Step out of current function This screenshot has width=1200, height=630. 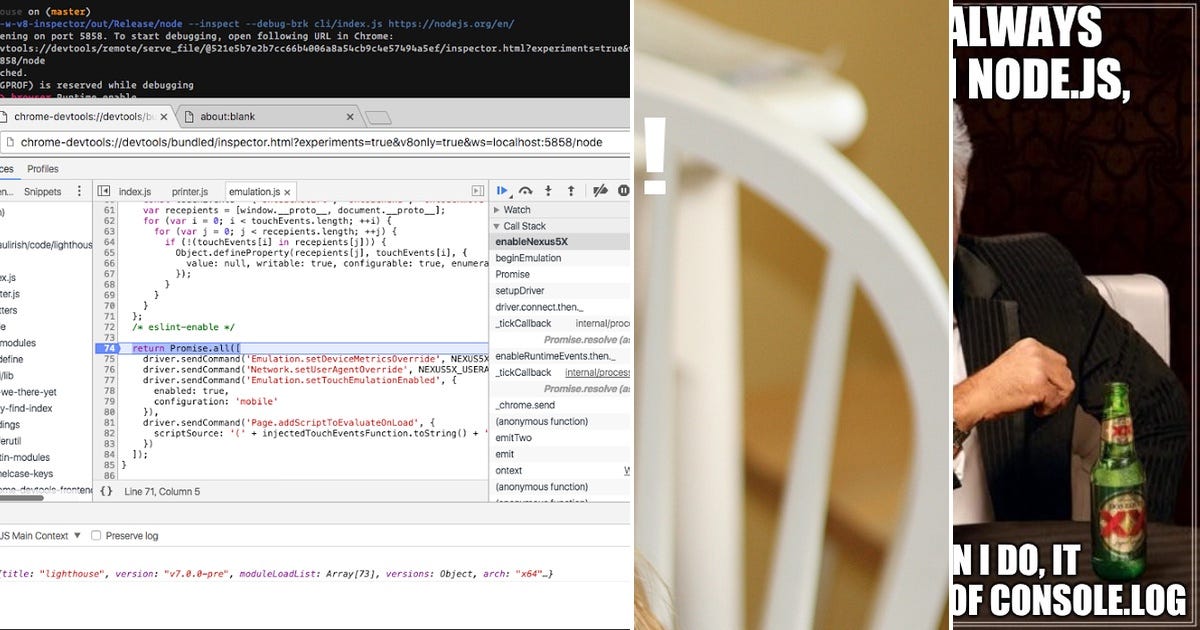570,189
